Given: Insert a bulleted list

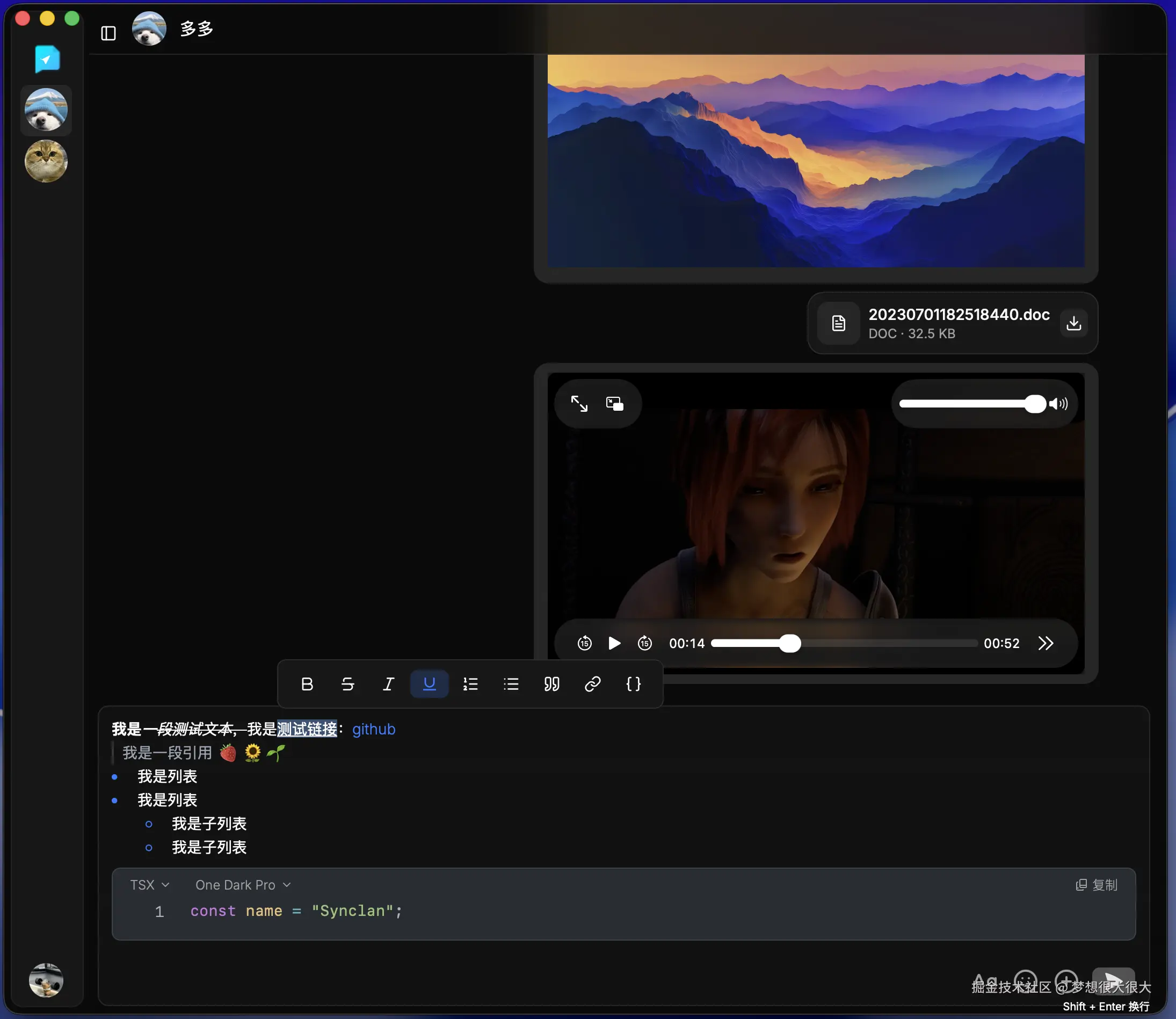Looking at the screenshot, I should [511, 684].
